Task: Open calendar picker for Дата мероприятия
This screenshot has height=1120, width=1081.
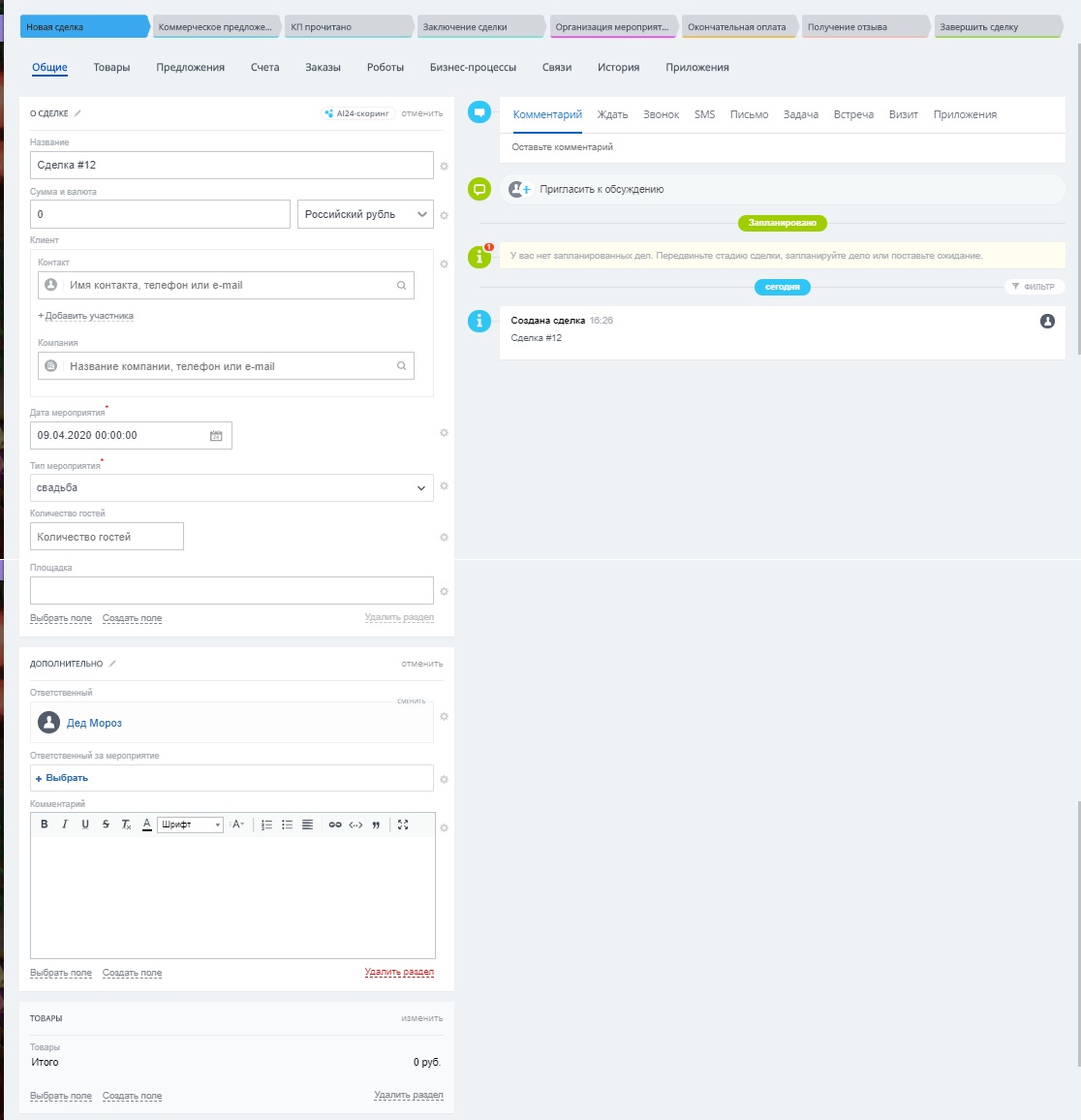Action: 216,436
